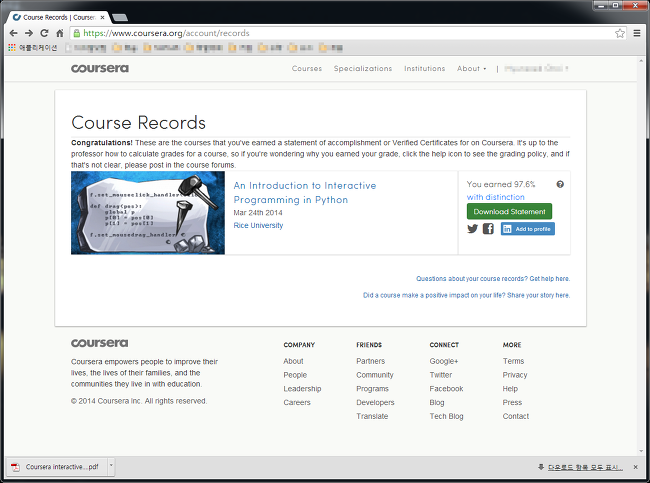Bookmark this page with star icon
This screenshot has height=483, width=650.
[x=620, y=33]
